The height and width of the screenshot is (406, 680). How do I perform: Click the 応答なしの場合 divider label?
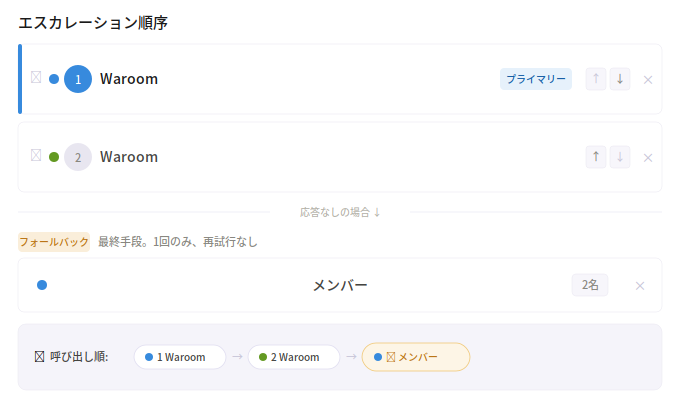(x=340, y=212)
